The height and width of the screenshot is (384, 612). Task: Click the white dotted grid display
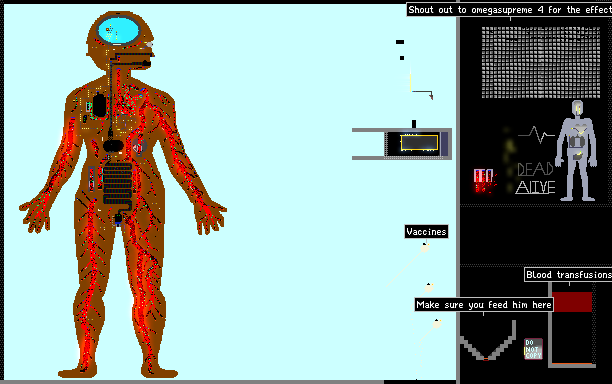click(541, 62)
